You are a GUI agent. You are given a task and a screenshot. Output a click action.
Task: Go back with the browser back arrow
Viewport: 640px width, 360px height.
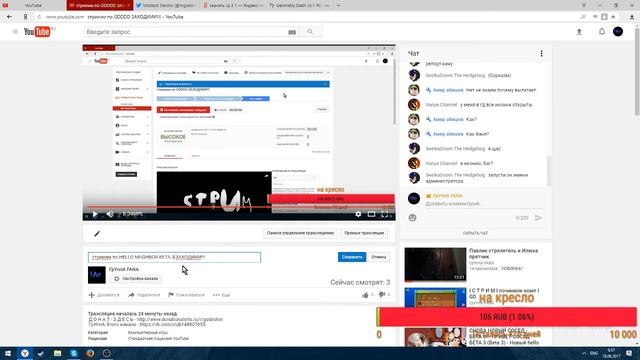click(x=9, y=17)
